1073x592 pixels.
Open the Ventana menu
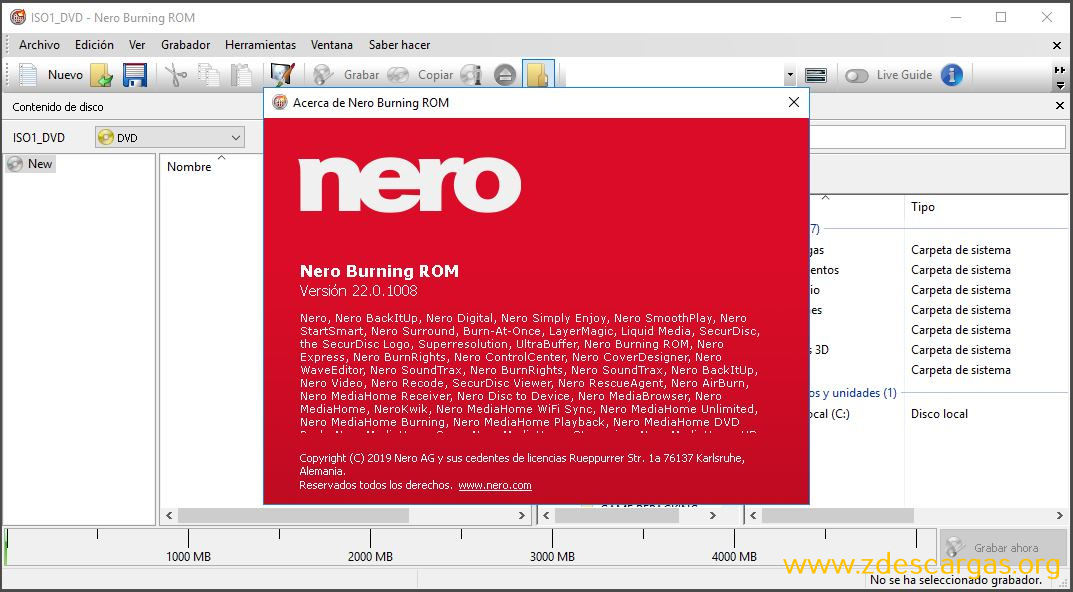[x=331, y=44]
